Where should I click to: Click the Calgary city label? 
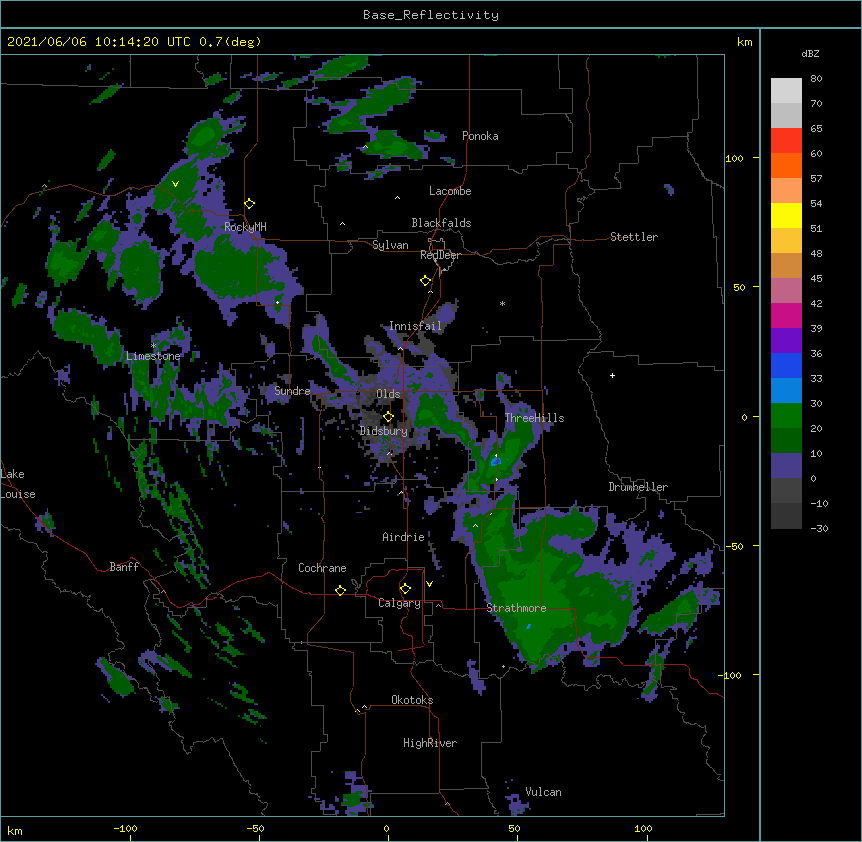(399, 603)
